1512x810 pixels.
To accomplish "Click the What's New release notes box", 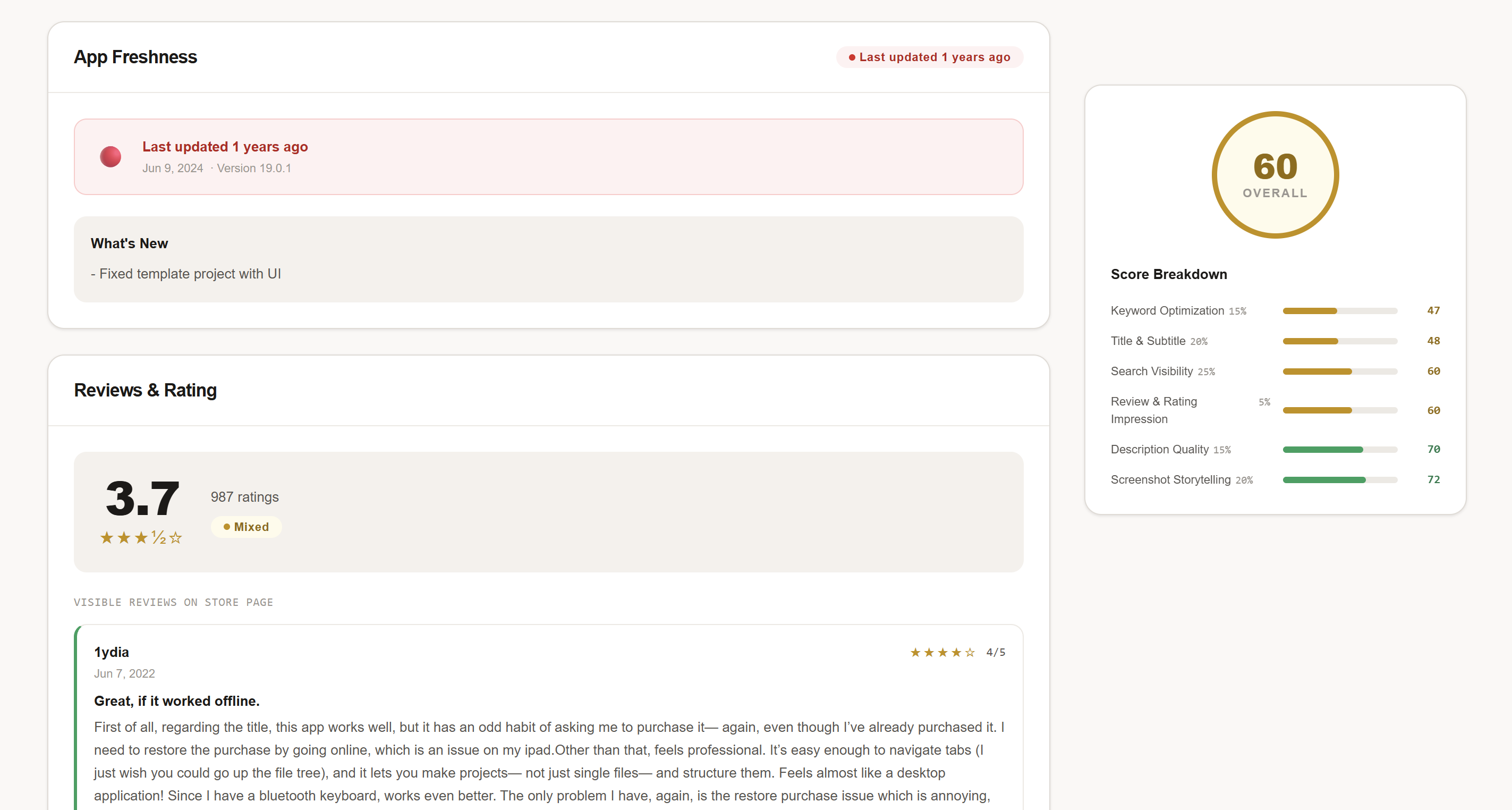I will [548, 259].
